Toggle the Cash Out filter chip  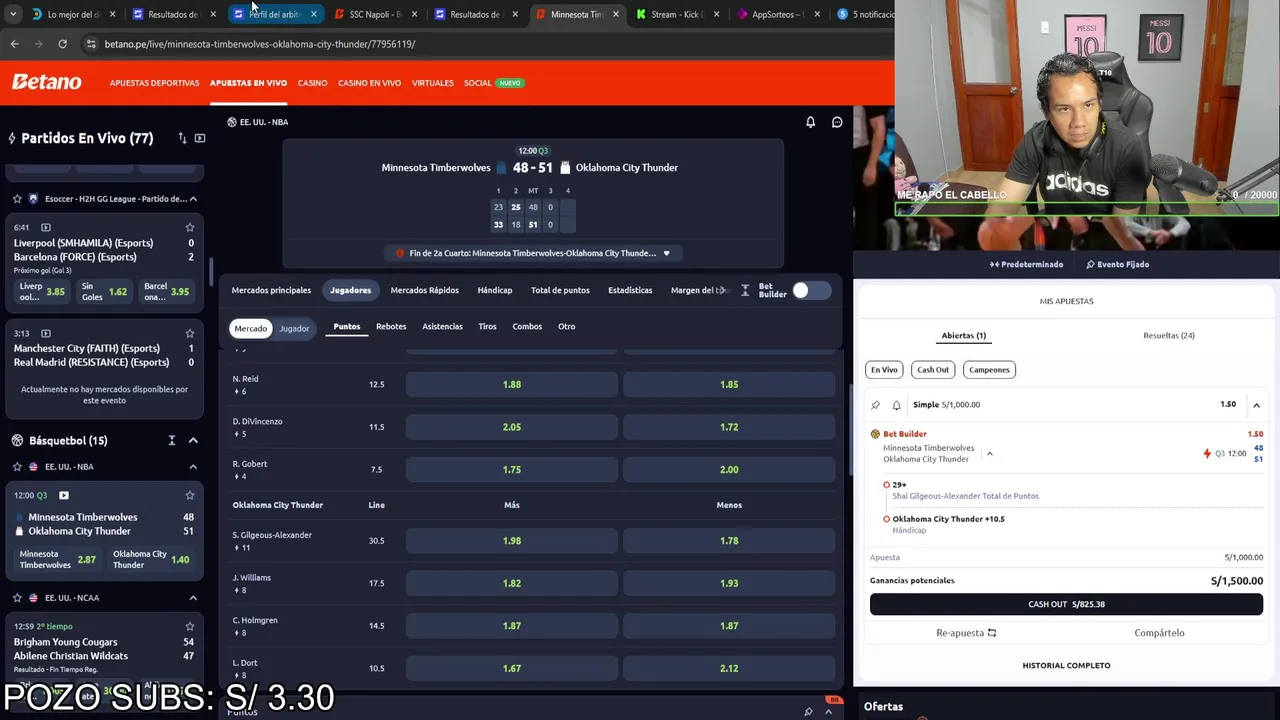pos(933,370)
